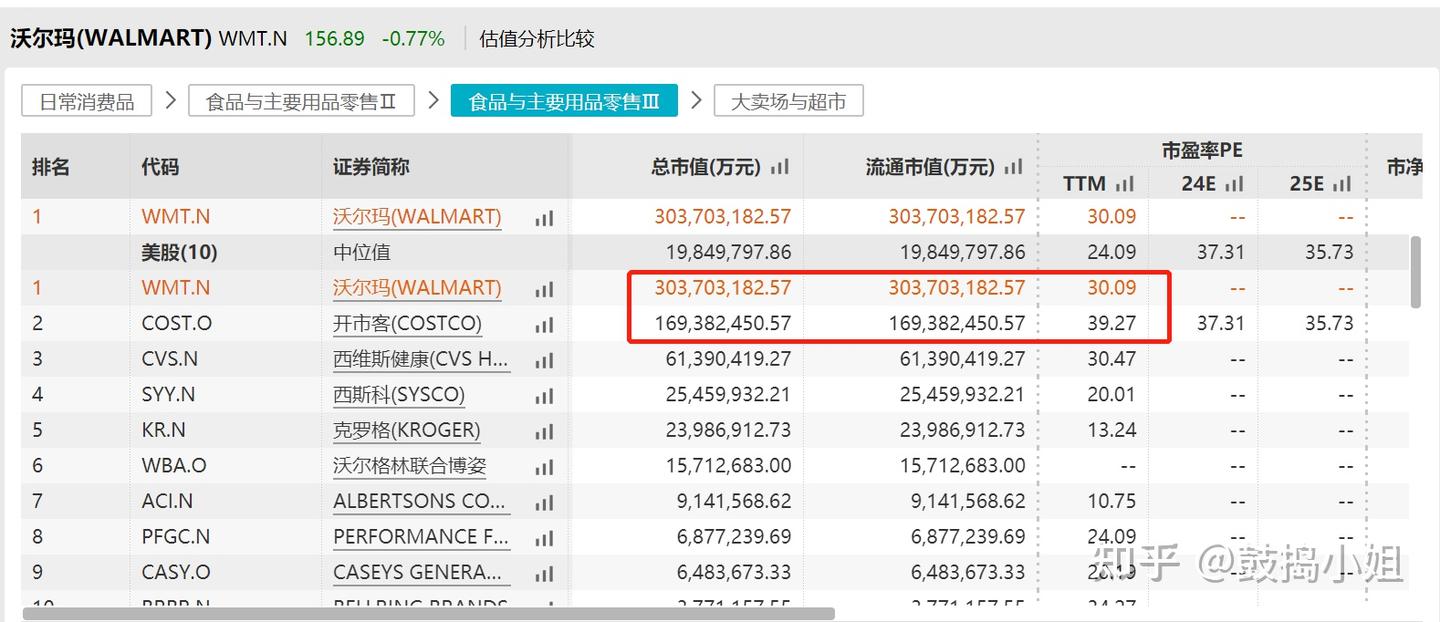Open the 估值分析比较 title tab
The height and width of the screenshot is (622, 1440).
(x=537, y=39)
